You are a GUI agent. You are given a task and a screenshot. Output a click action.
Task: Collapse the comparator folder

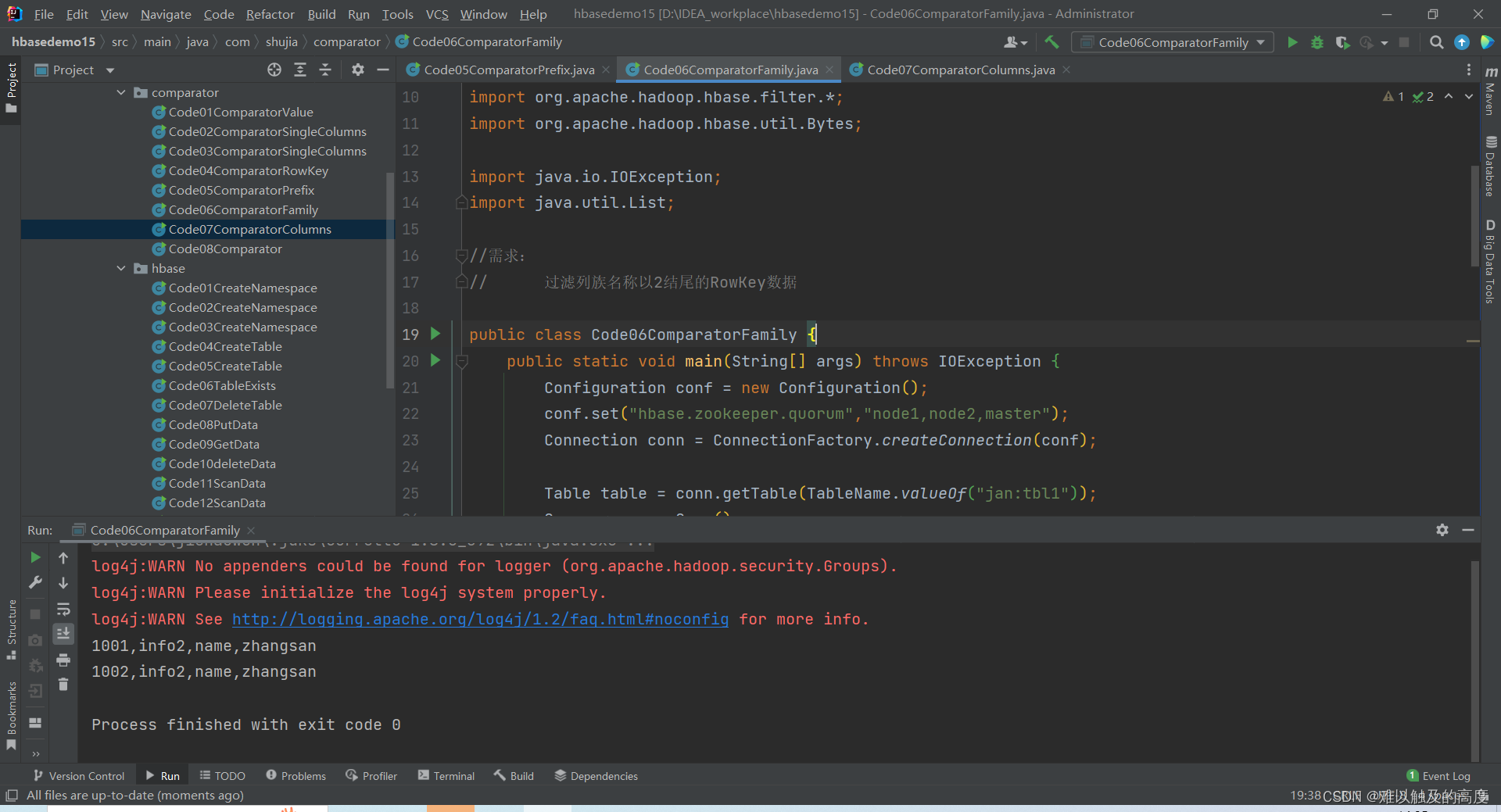pyautogui.click(x=121, y=92)
